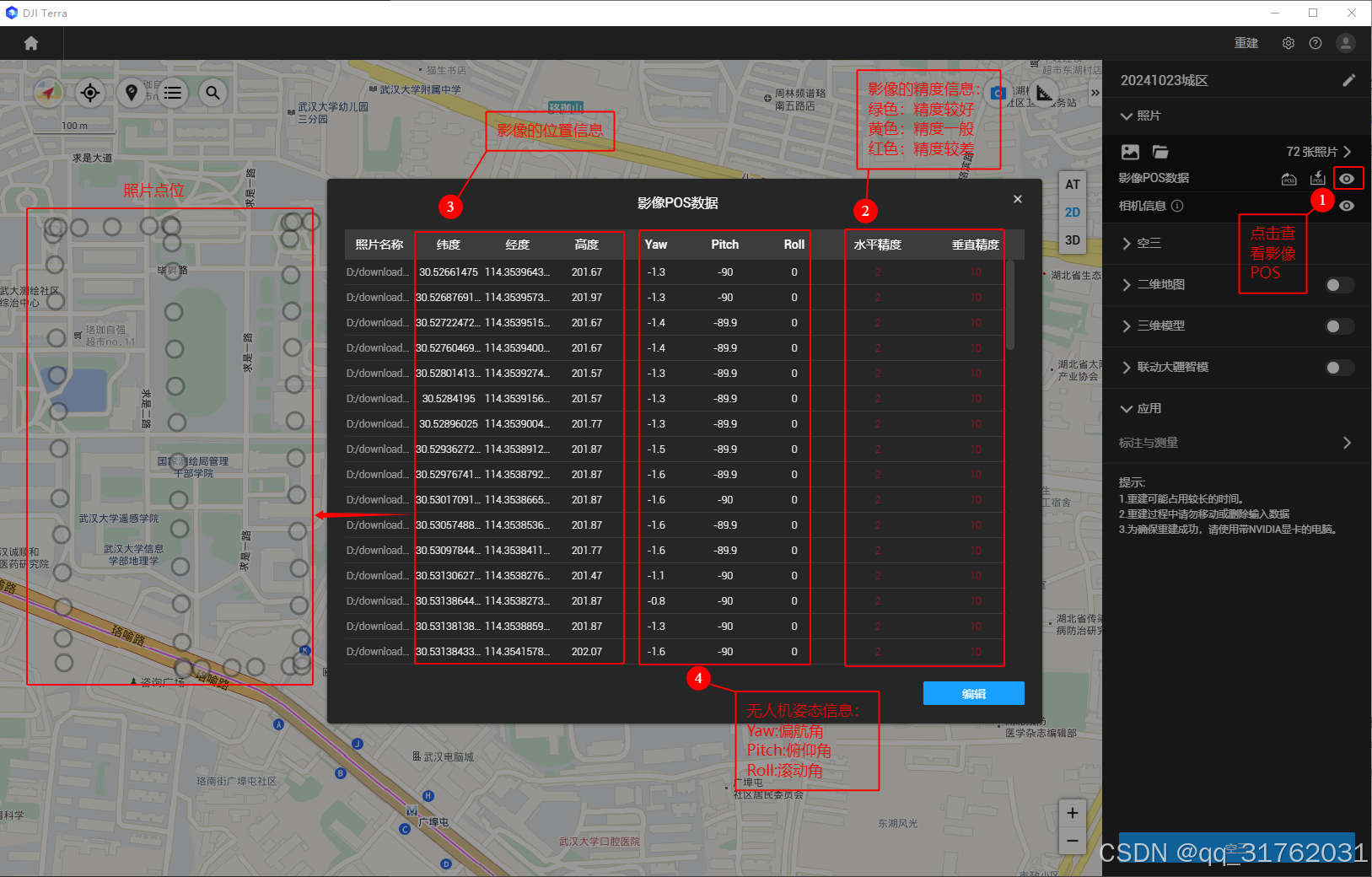Expand the 三维模型 section

click(x=1127, y=326)
